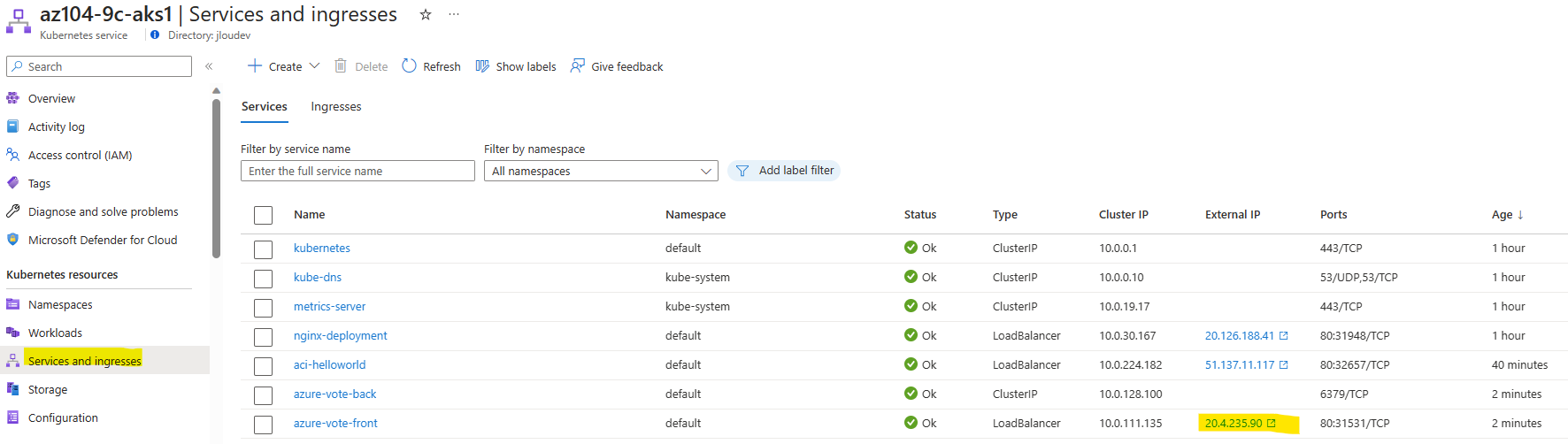Click the Storage sidebar icon
Image resolution: width=1568 pixels, height=444 pixels.
[x=12, y=389]
